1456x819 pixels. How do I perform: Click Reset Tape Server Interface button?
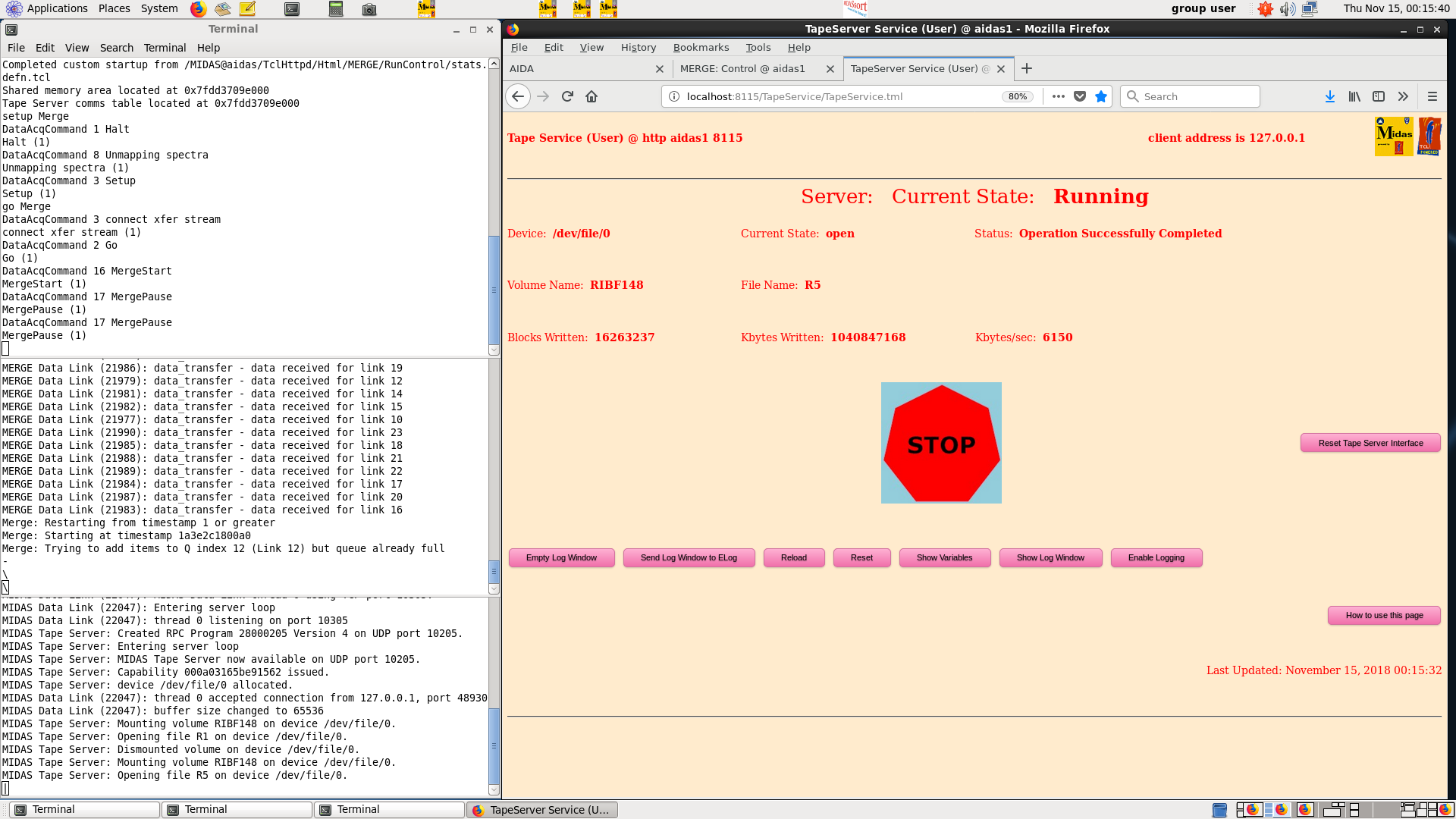[1370, 443]
